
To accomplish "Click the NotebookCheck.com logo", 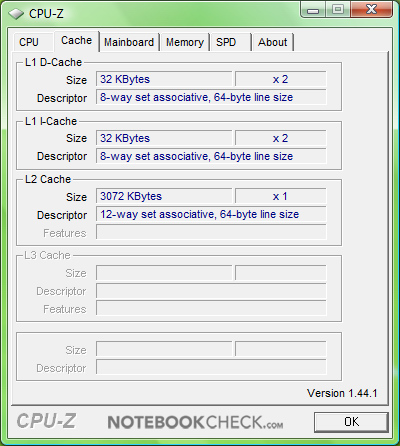I will coord(195,422).
